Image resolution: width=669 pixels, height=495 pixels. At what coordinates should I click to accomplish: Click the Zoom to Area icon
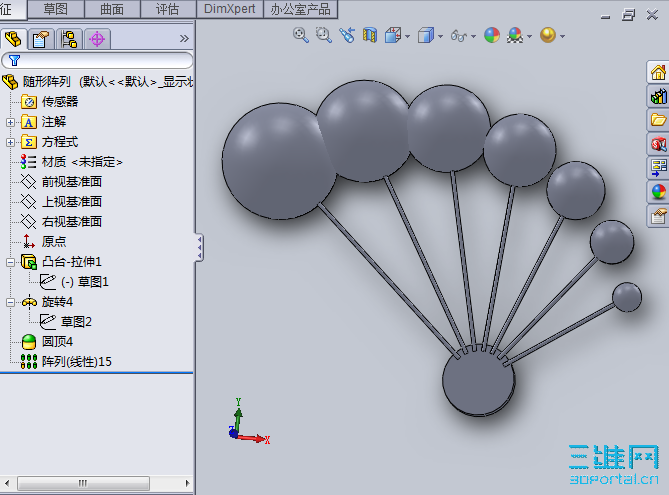tap(324, 35)
